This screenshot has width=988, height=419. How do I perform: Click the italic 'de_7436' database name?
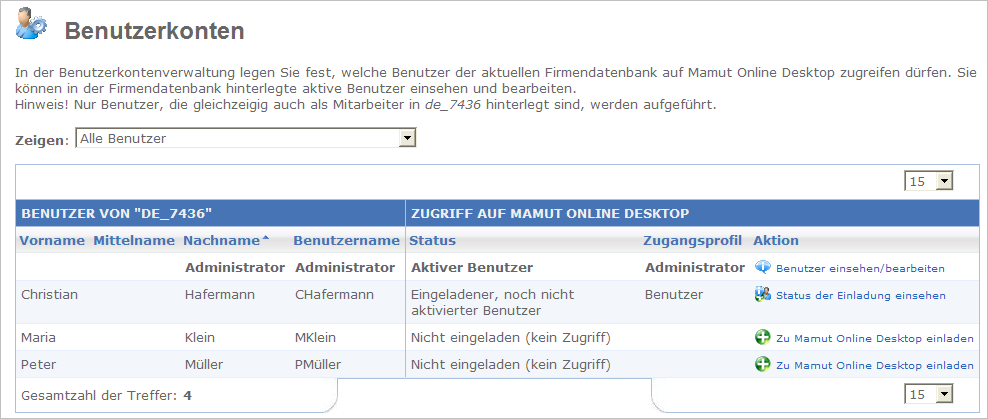453,105
